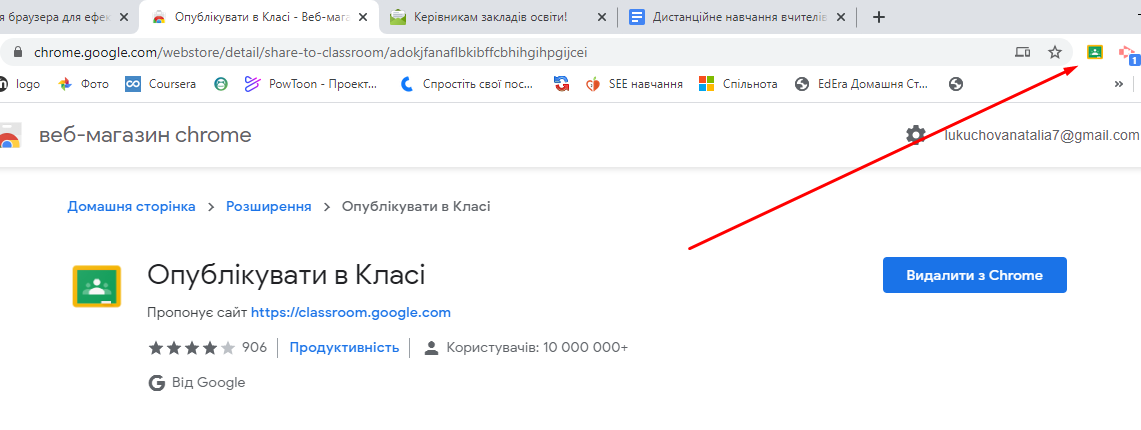Screen dimensions: 1141x430
Task: Select the Опублікувати в Класі tab
Action: (259, 17)
